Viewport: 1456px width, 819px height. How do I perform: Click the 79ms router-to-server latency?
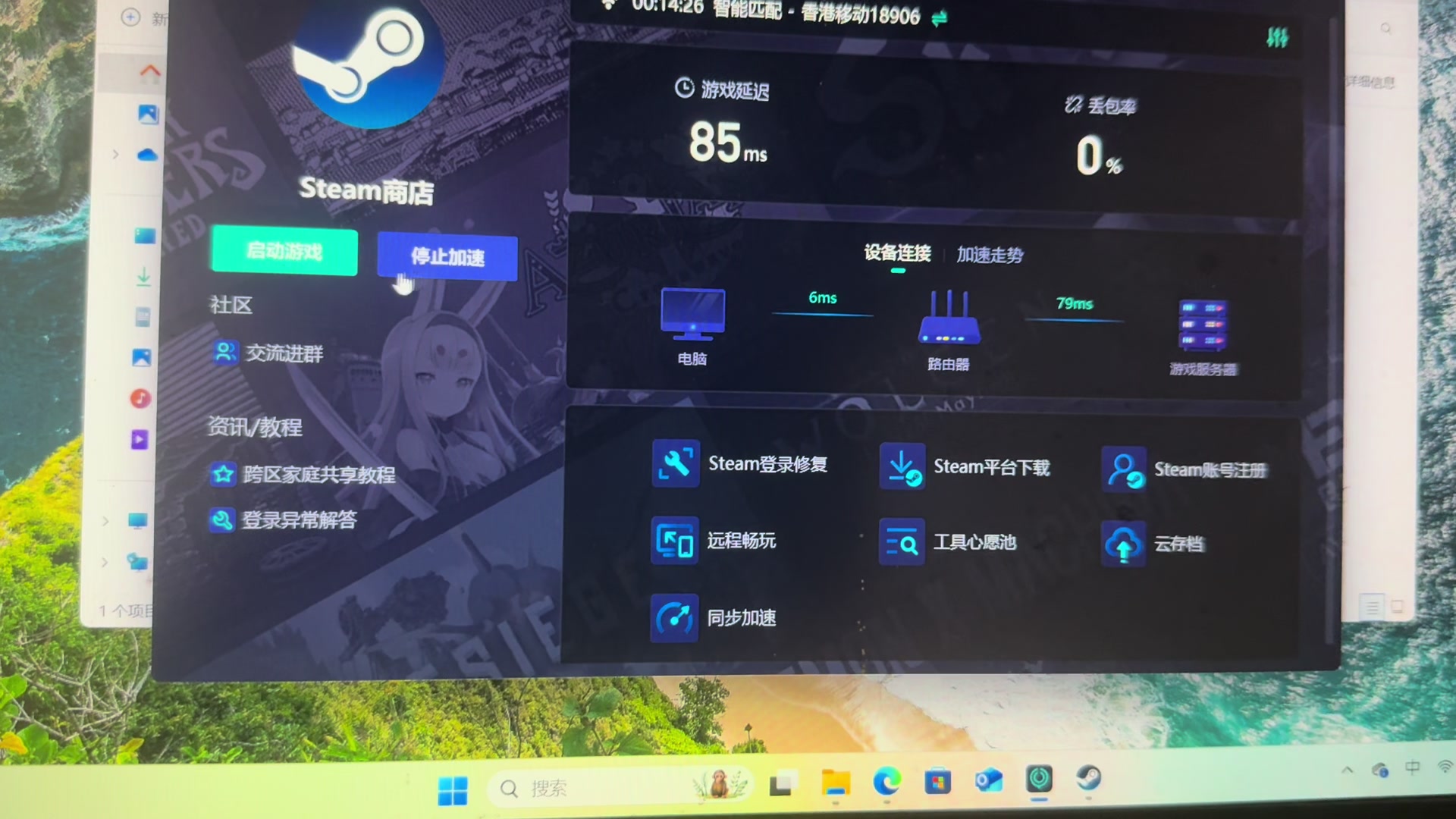(1075, 303)
